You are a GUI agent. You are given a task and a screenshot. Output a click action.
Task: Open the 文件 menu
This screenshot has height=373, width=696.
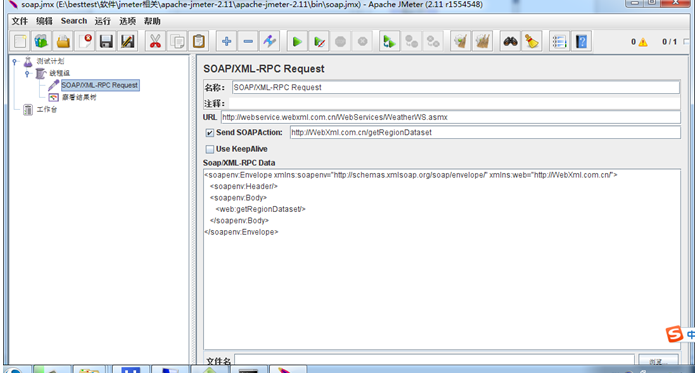pyautogui.click(x=19, y=21)
